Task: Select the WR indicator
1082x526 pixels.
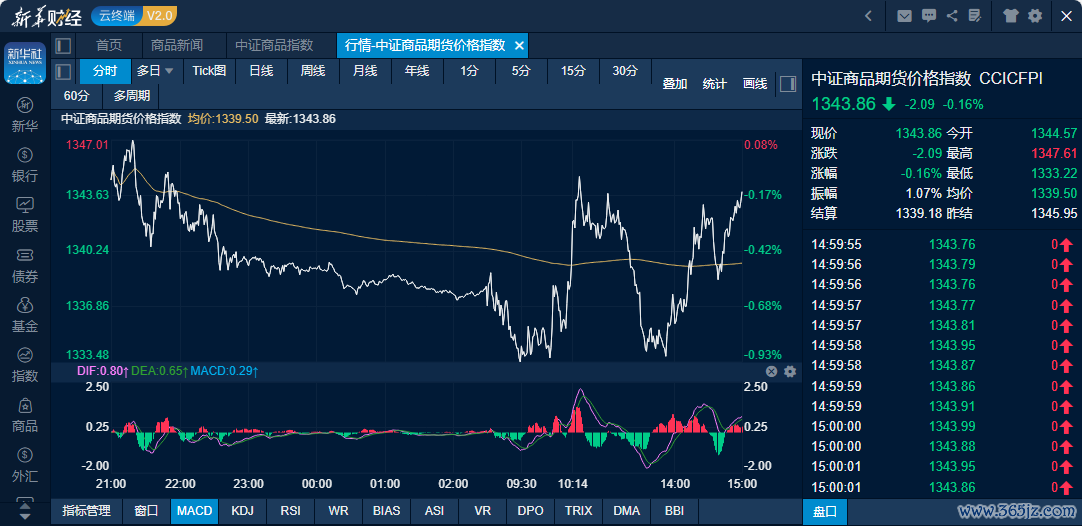Action: (338, 511)
